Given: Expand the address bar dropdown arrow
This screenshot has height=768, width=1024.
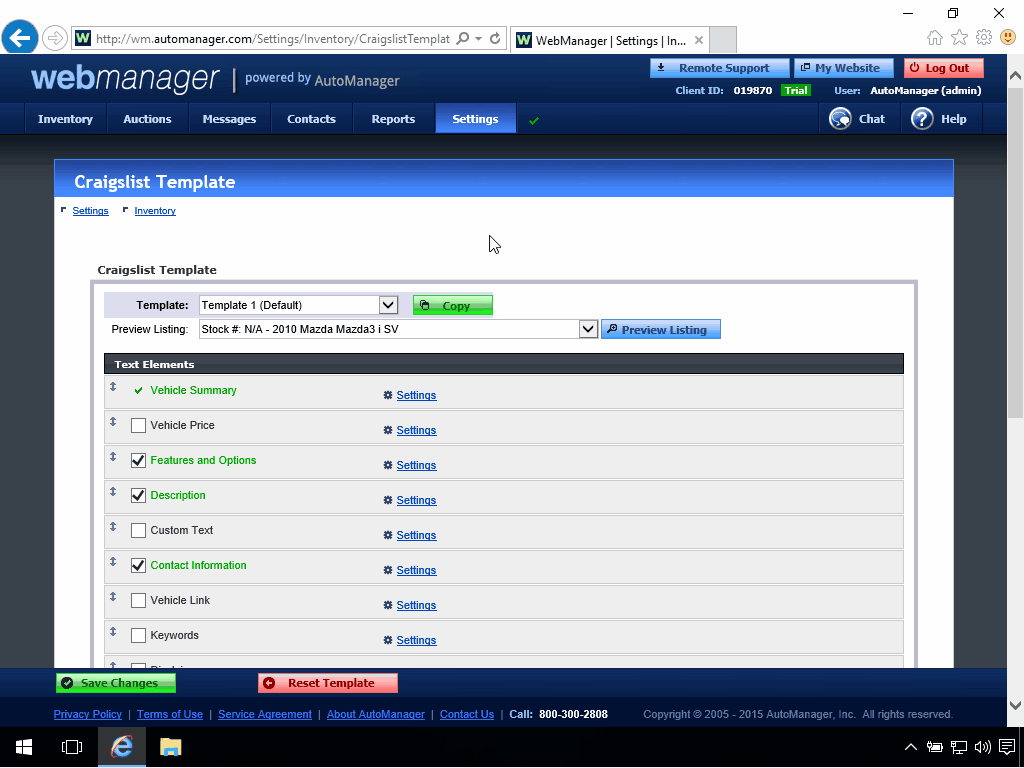Looking at the screenshot, I should coord(479,39).
